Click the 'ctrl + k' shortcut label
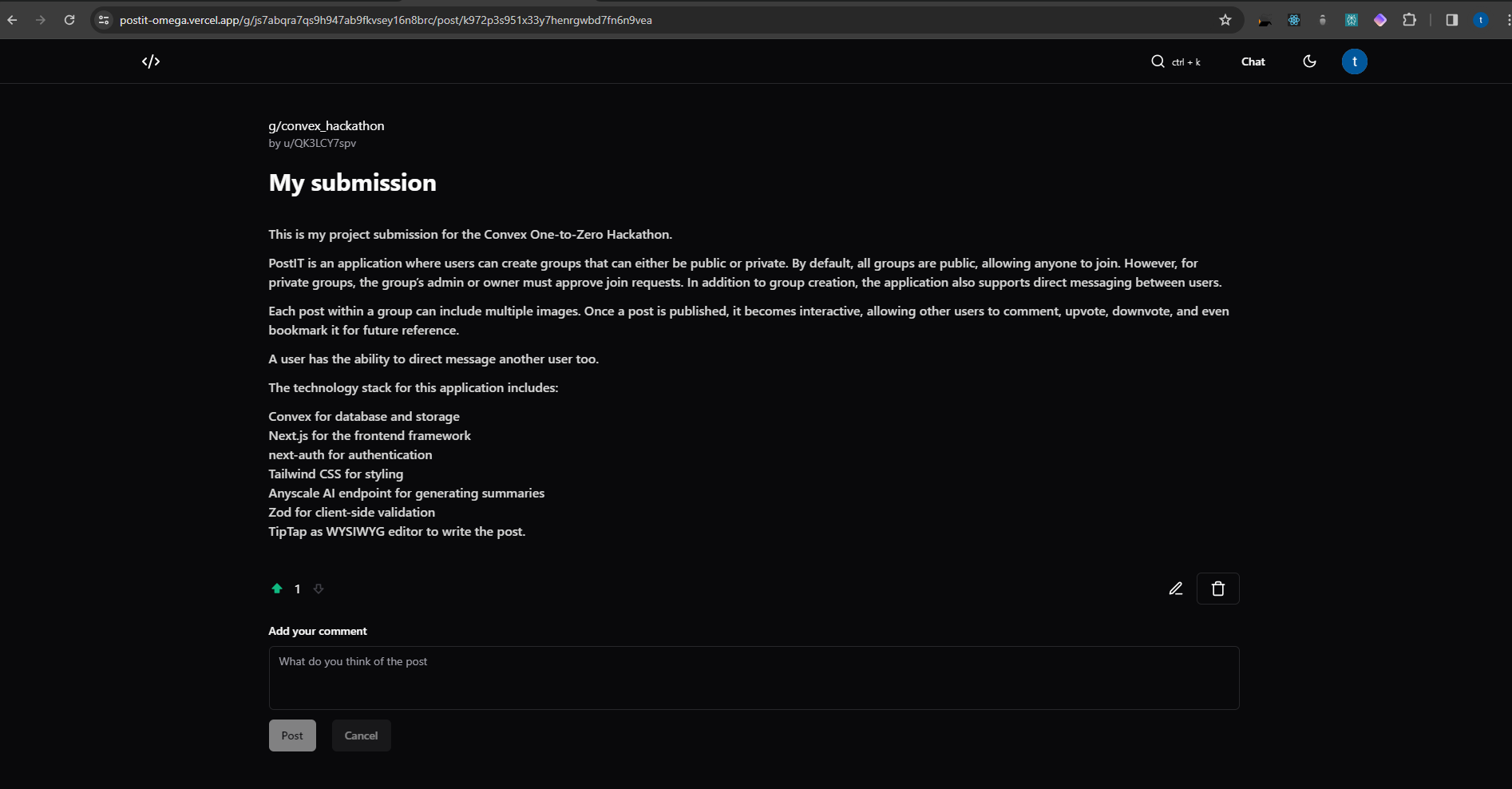Viewport: 1512px width, 789px height. pos(1186,62)
